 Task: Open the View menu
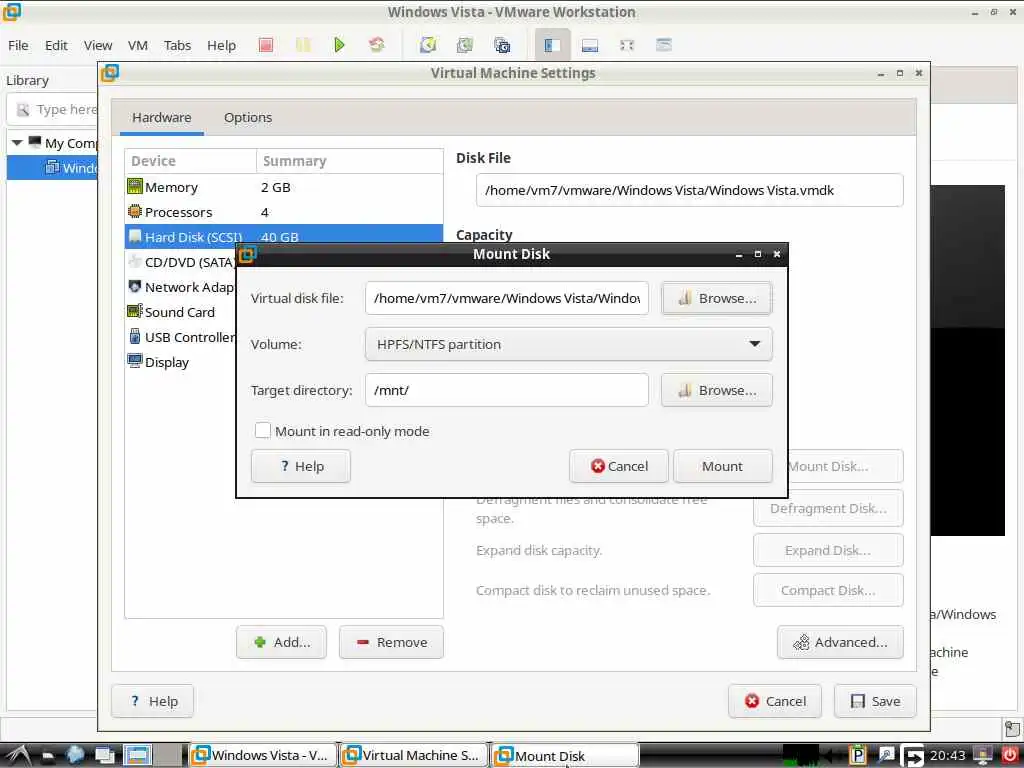[x=98, y=46]
